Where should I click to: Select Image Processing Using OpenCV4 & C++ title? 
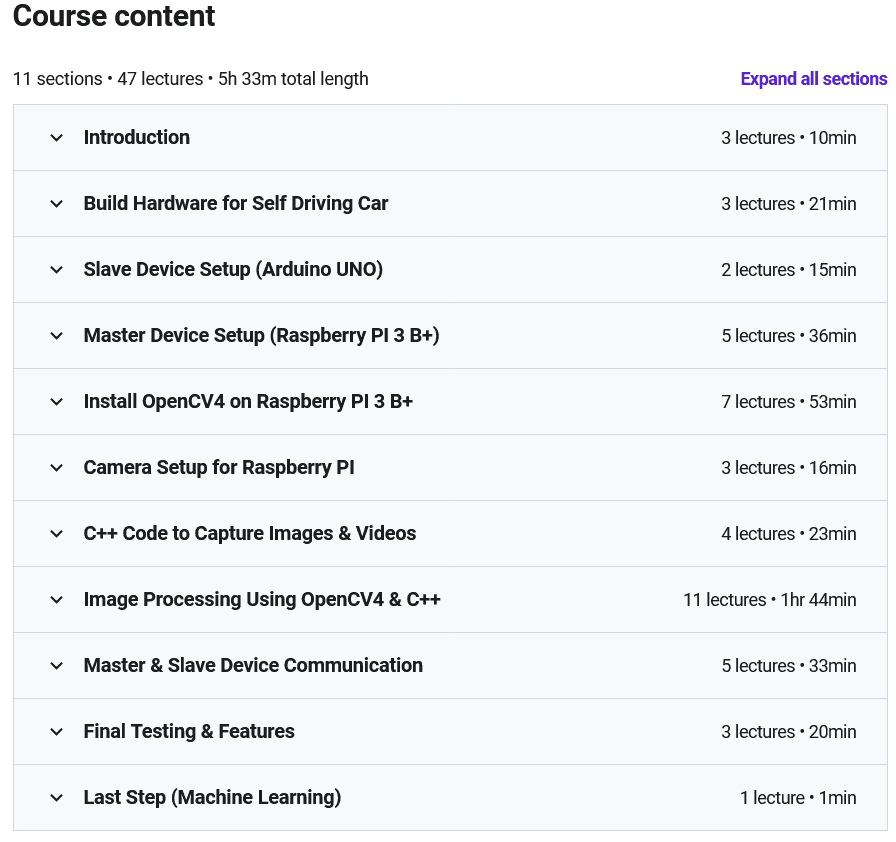[262, 600]
